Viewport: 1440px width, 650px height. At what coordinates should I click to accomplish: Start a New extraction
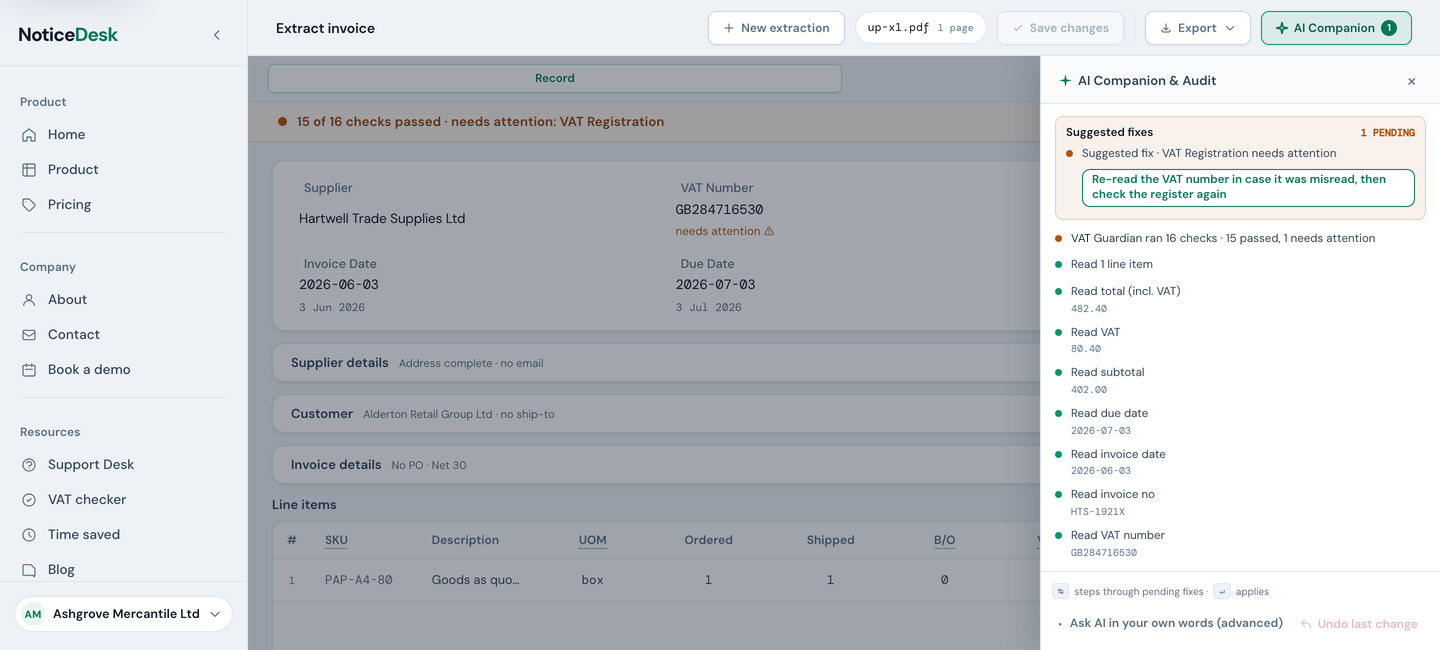(776, 28)
